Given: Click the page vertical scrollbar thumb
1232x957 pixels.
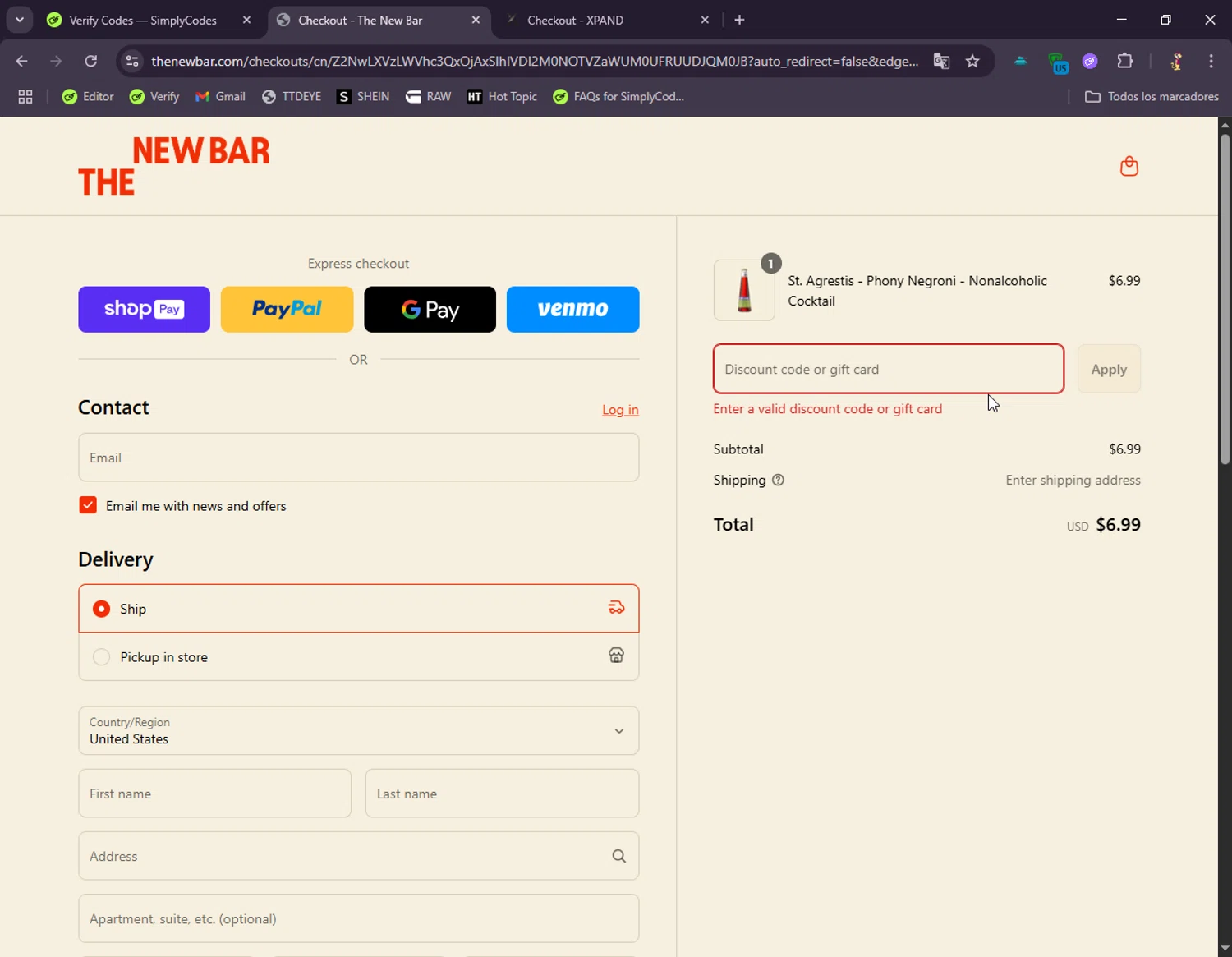Looking at the screenshot, I should click(x=1225, y=298).
